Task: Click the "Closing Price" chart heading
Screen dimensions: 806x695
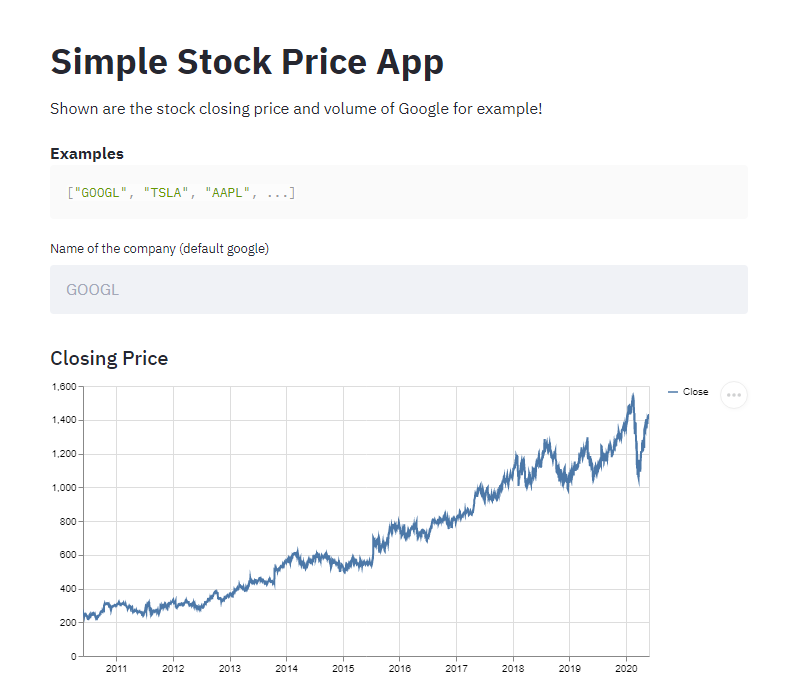Action: (109, 358)
